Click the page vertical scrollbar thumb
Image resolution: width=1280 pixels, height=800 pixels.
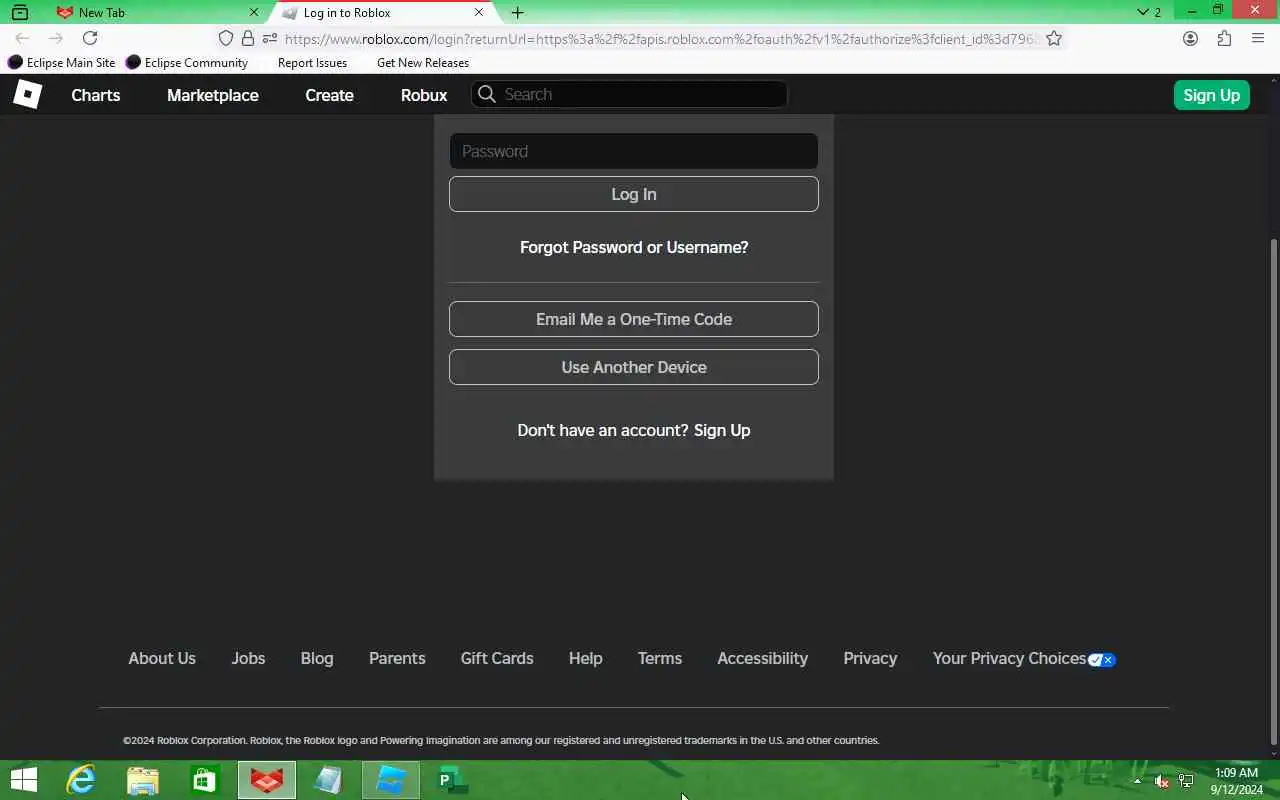[1273, 490]
